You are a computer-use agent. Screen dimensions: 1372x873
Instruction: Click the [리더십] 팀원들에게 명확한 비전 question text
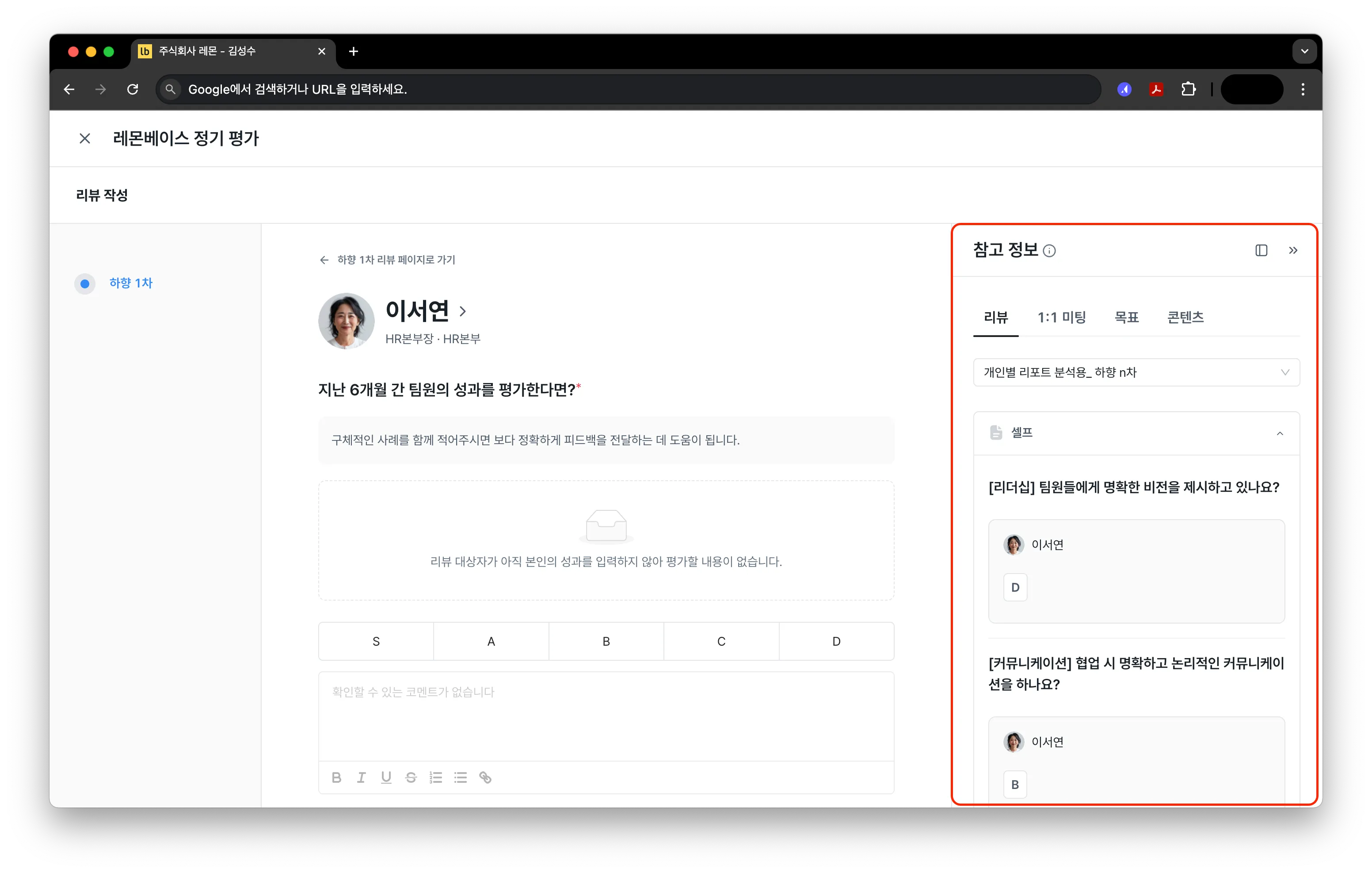1134,487
